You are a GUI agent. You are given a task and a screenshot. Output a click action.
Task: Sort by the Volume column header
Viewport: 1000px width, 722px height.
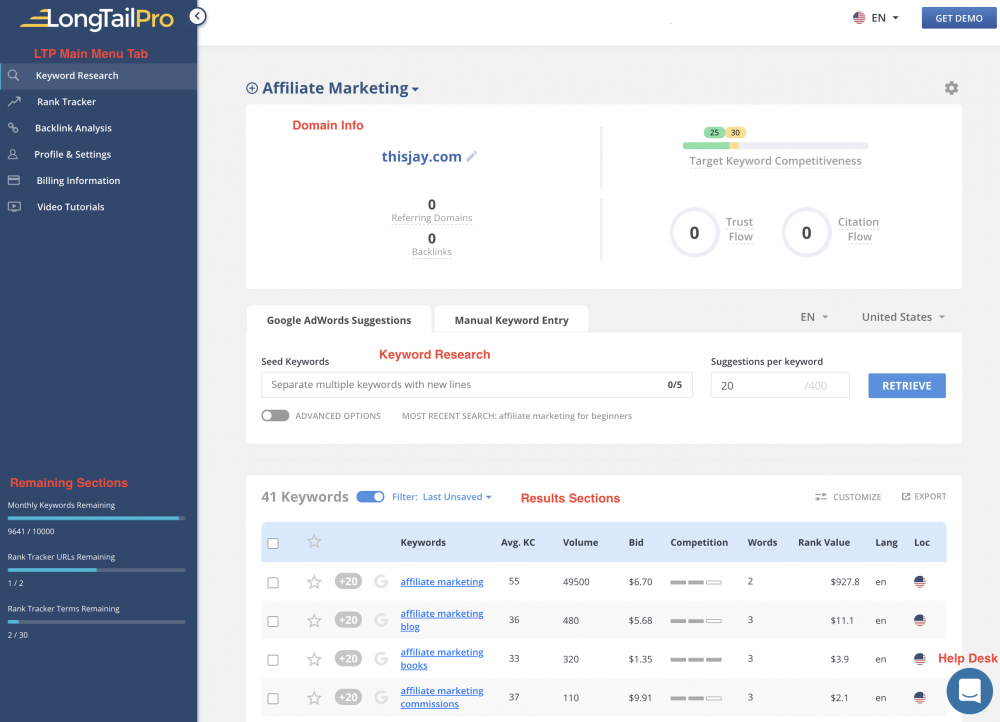click(x=580, y=542)
